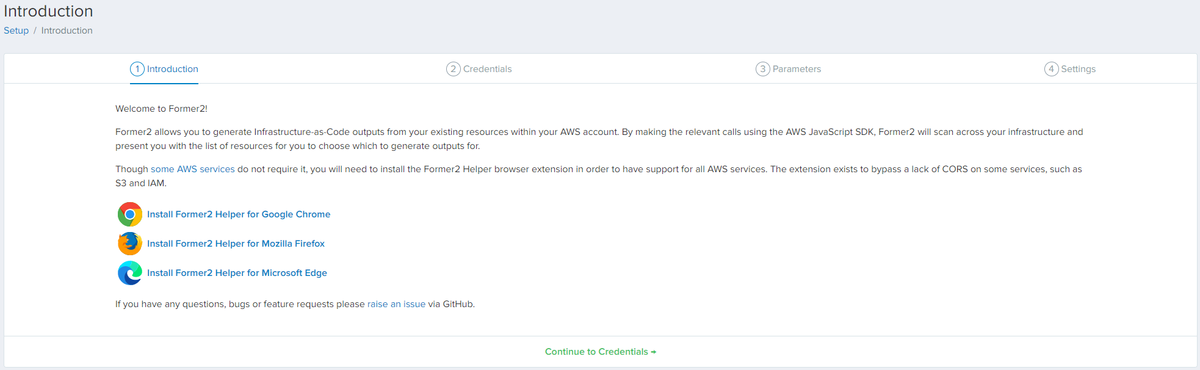Click the Google Chrome logo icon
This screenshot has width=1200, height=370.
tap(129, 214)
